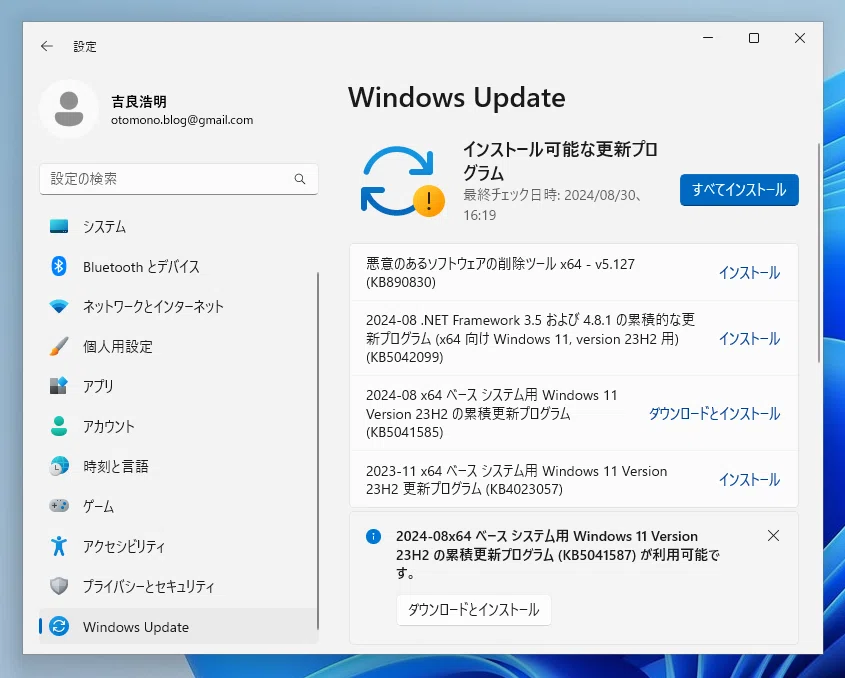Click the blue info icon in notification
The width and height of the screenshot is (845, 678).
[x=373, y=536]
